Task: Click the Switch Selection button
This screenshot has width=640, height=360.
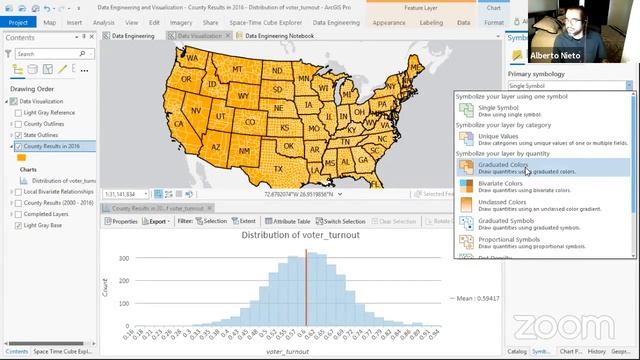Action: pyautogui.click(x=340, y=221)
